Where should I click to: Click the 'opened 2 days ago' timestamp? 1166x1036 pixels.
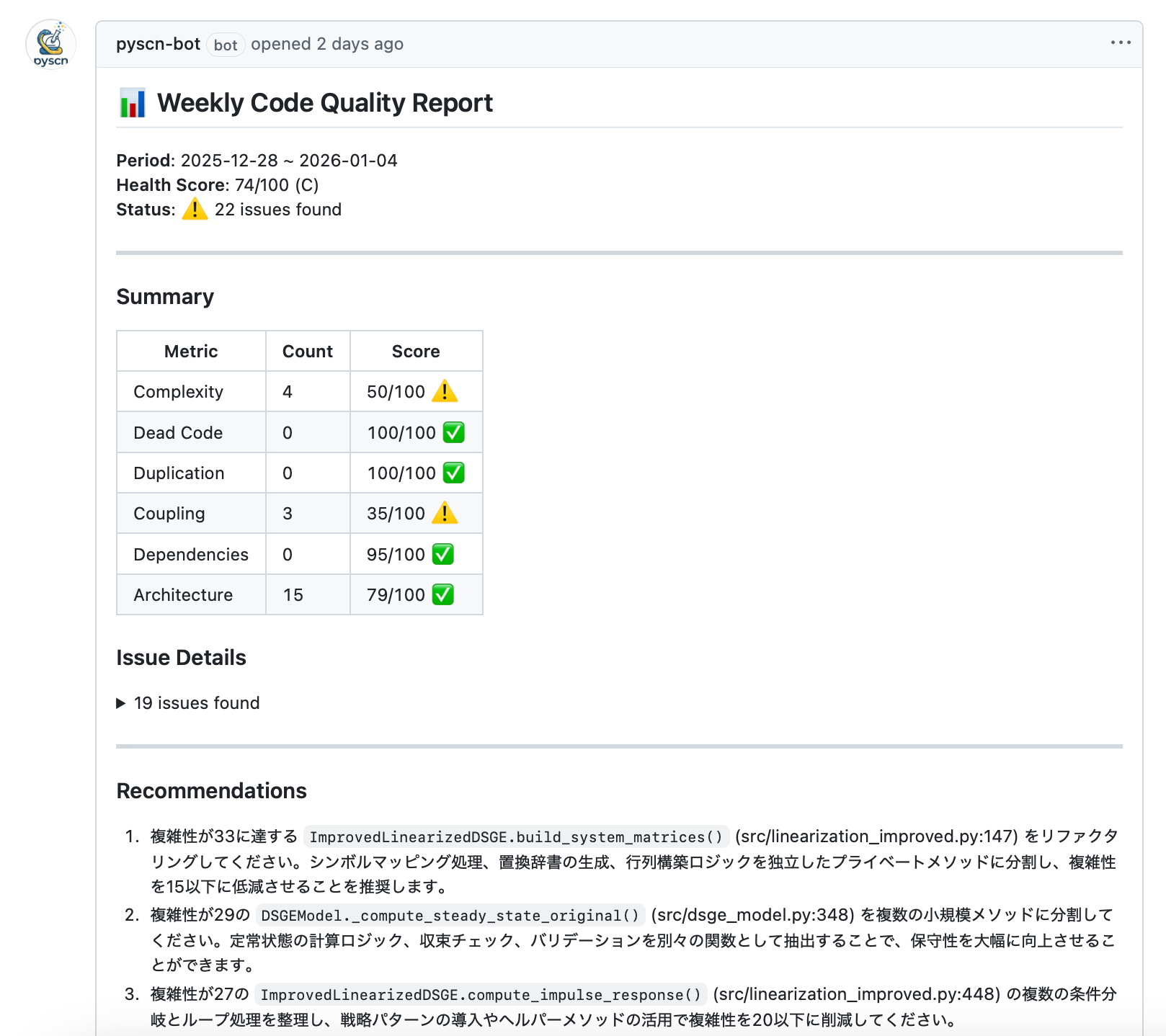point(327,44)
